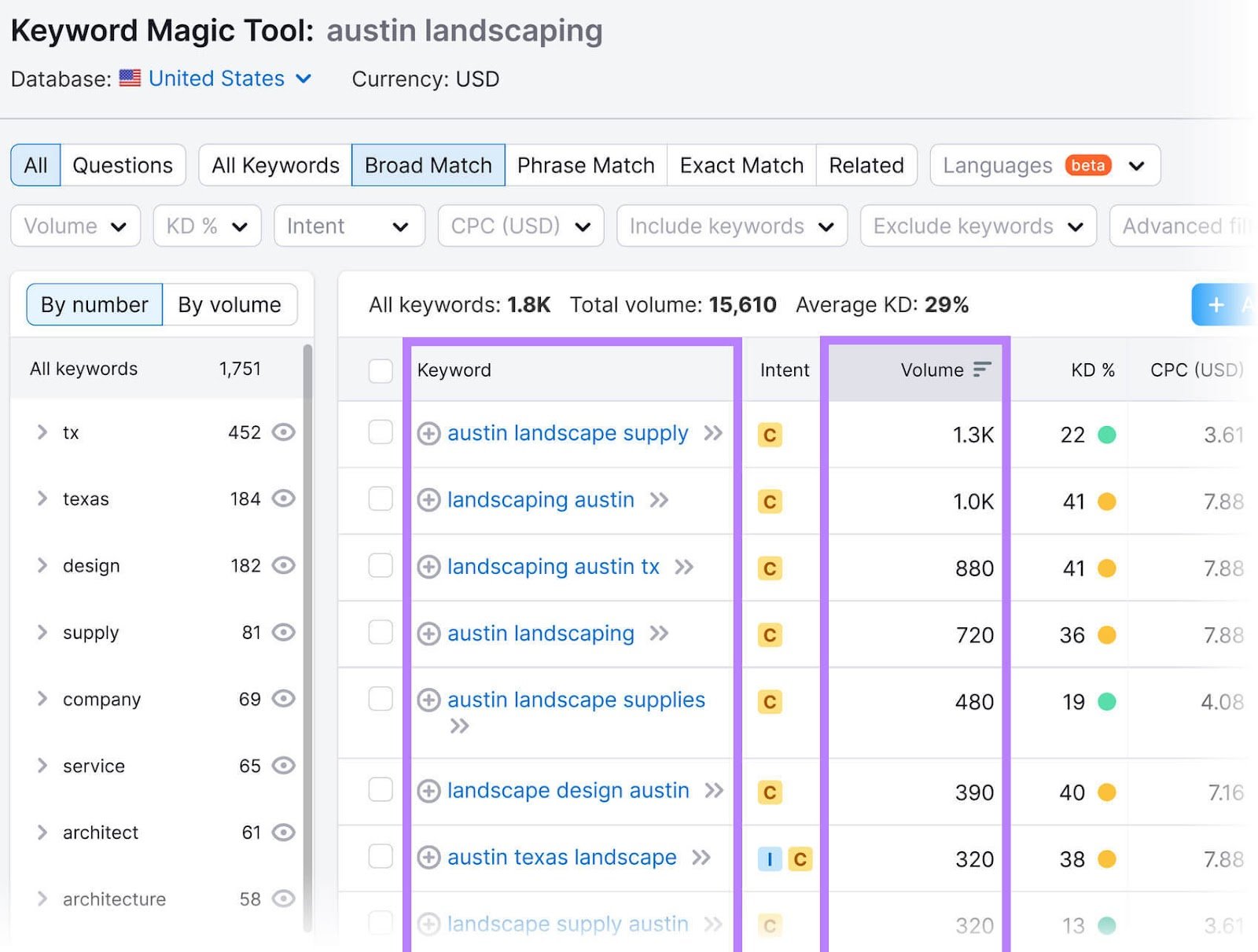Sort by the Volume column sort icon
The width and height of the screenshot is (1258, 952).
point(980,369)
